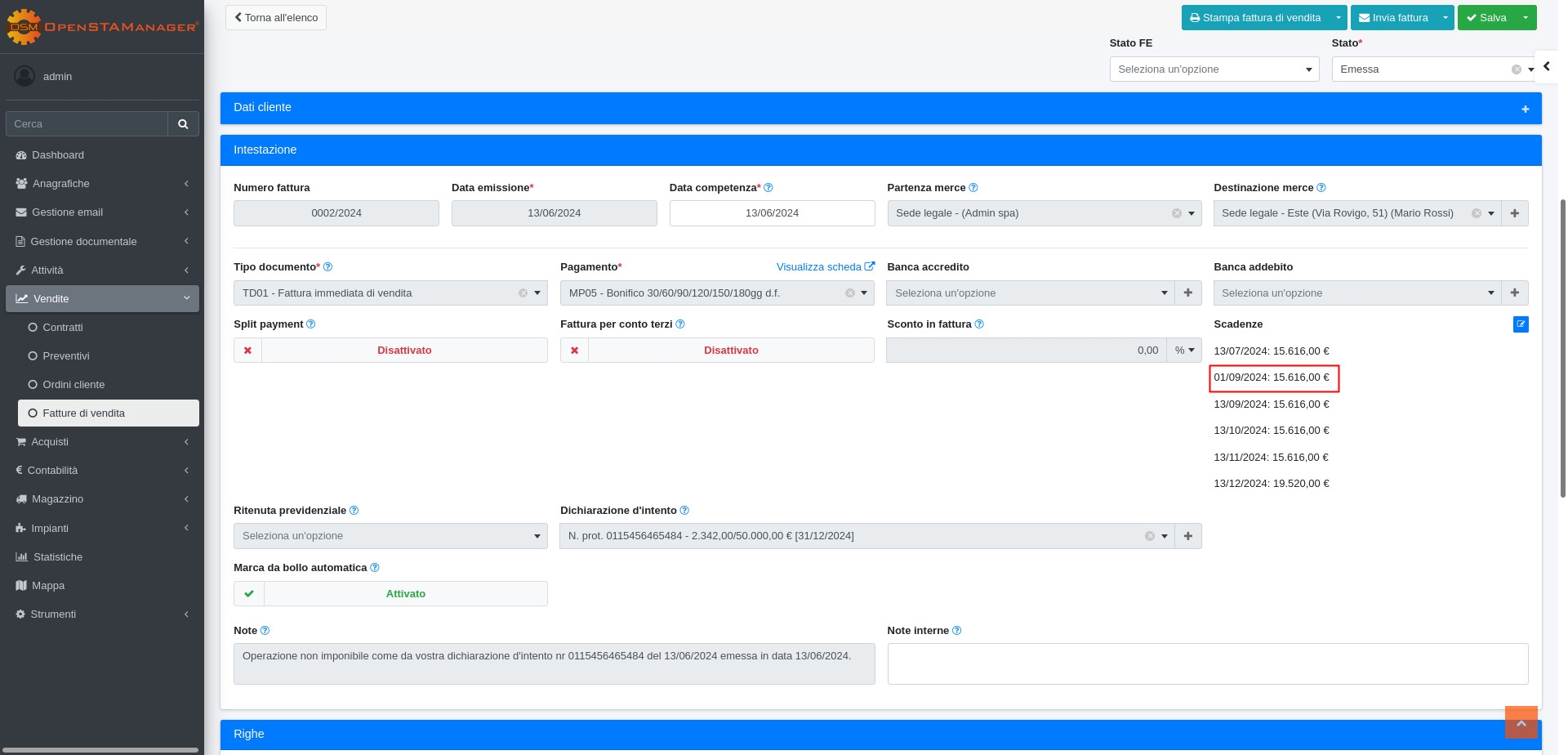Collapse right panel with arrow icon
This screenshot has width=1568, height=755.
(x=1546, y=67)
